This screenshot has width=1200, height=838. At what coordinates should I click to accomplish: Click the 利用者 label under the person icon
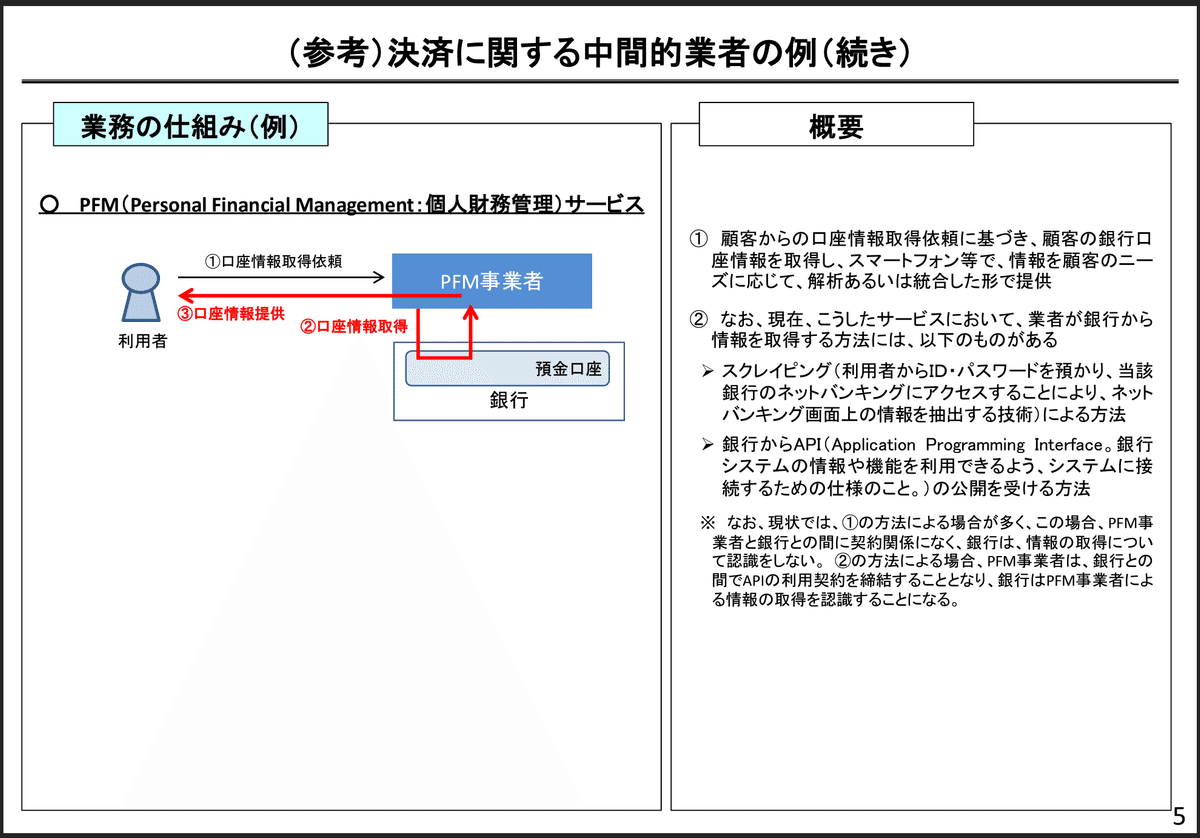[142, 341]
